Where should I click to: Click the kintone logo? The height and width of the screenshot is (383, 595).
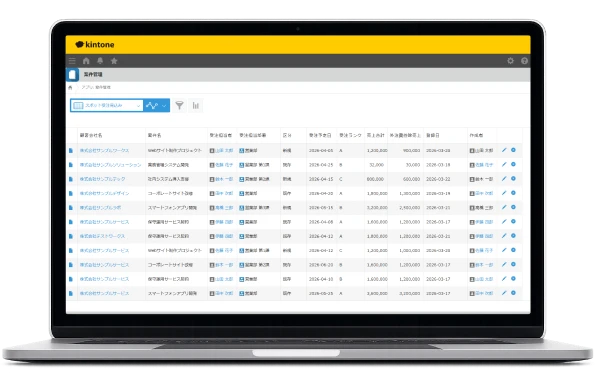point(95,44)
